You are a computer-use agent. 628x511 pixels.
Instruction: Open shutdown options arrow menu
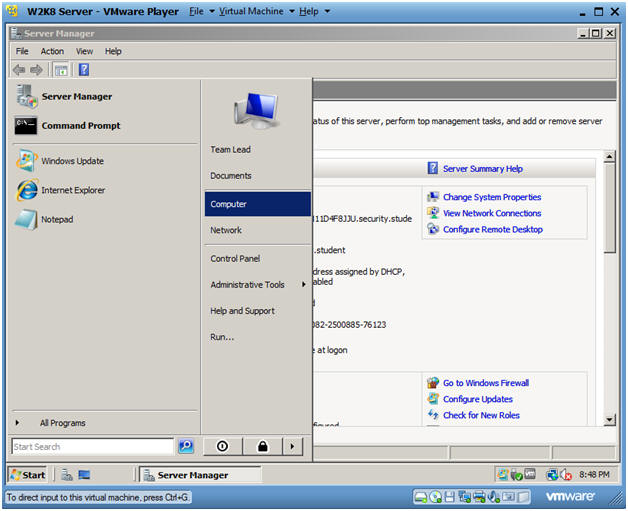[x=292, y=446]
